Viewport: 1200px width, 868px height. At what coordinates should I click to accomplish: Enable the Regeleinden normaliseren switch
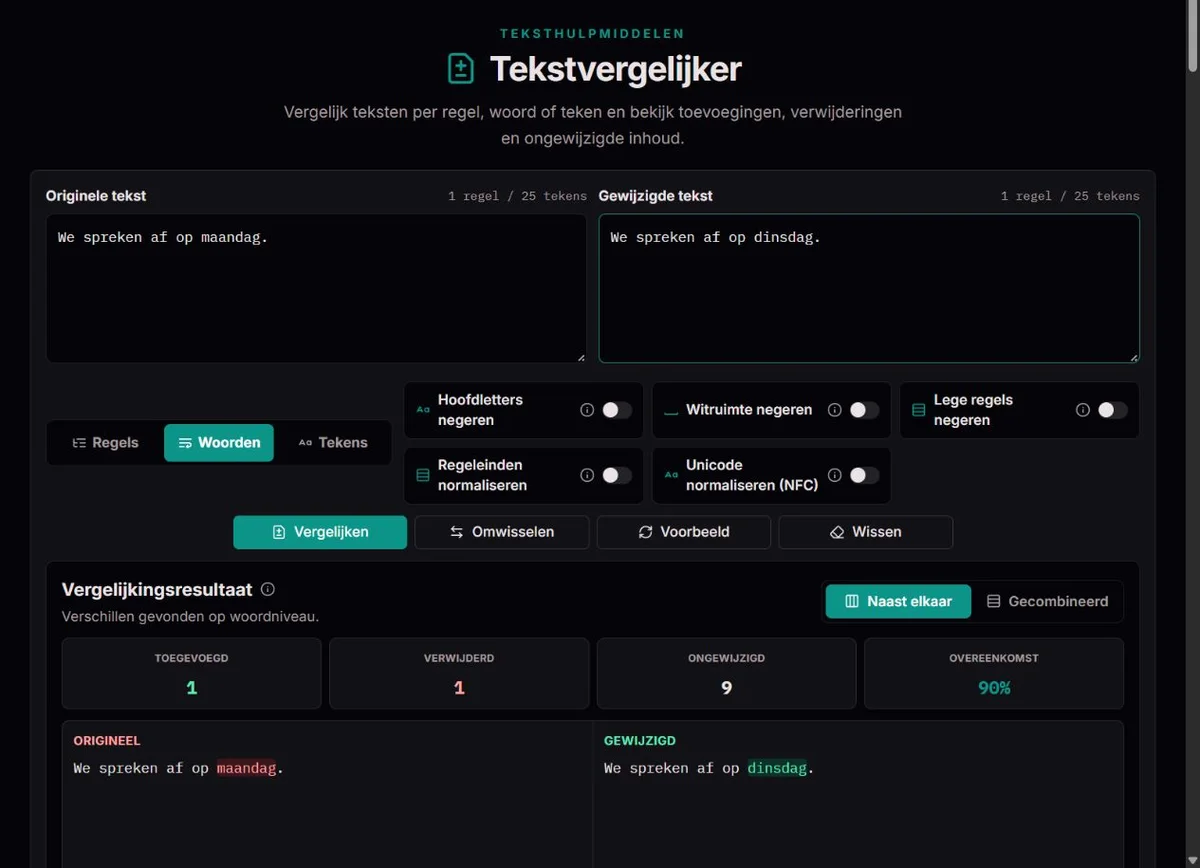[x=617, y=475]
